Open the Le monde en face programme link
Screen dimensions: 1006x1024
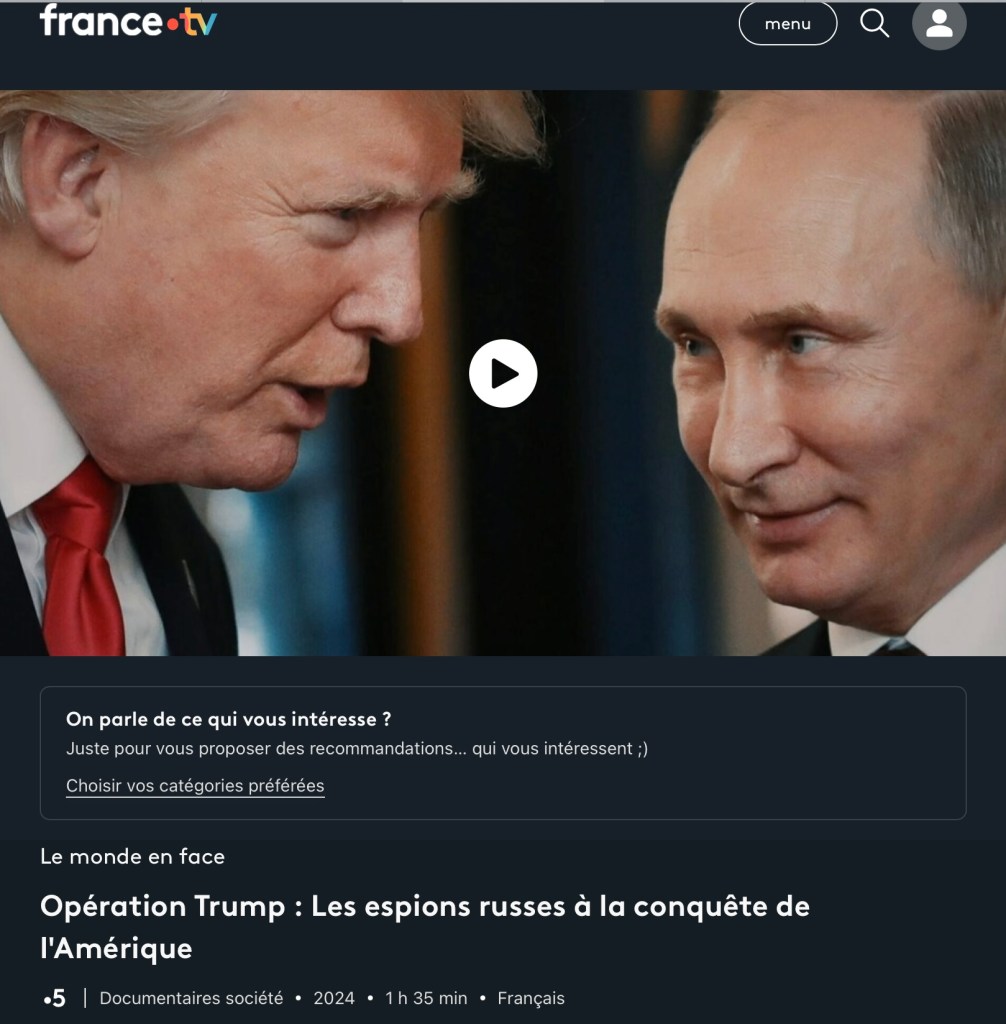click(x=133, y=856)
